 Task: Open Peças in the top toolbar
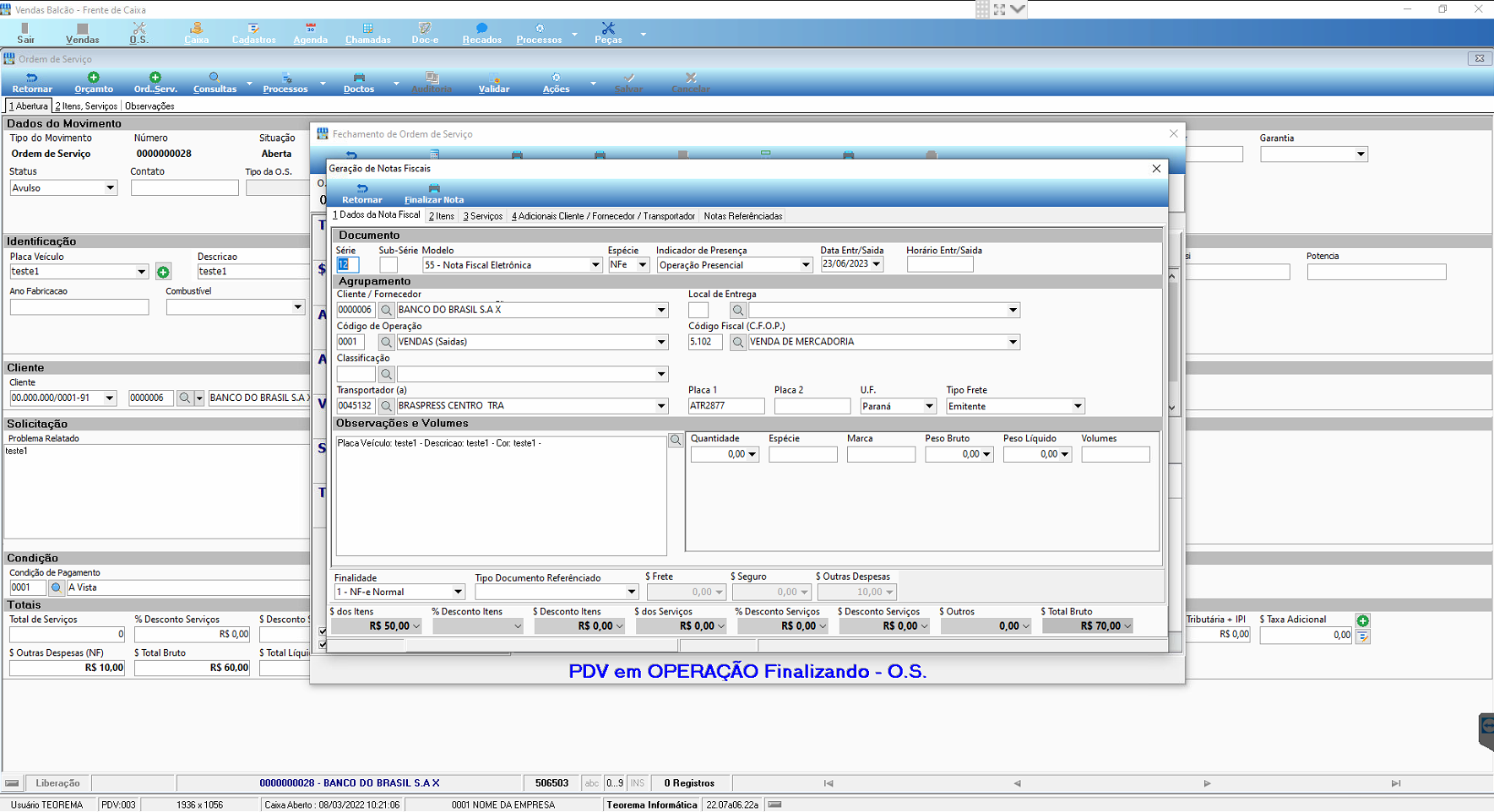(x=608, y=33)
